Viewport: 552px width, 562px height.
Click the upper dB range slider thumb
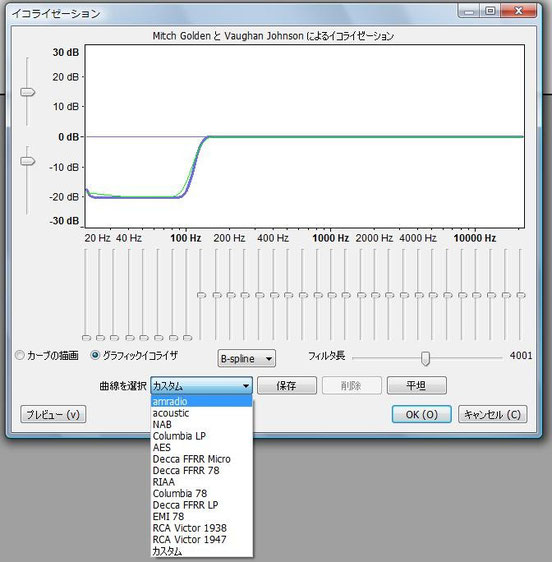pos(28,92)
